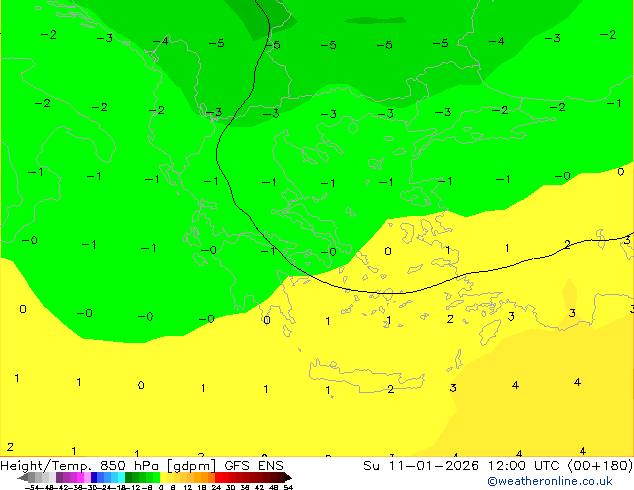Click the '(00+180)' forecast offset text
The width and height of the screenshot is (634, 490).
coord(600,466)
